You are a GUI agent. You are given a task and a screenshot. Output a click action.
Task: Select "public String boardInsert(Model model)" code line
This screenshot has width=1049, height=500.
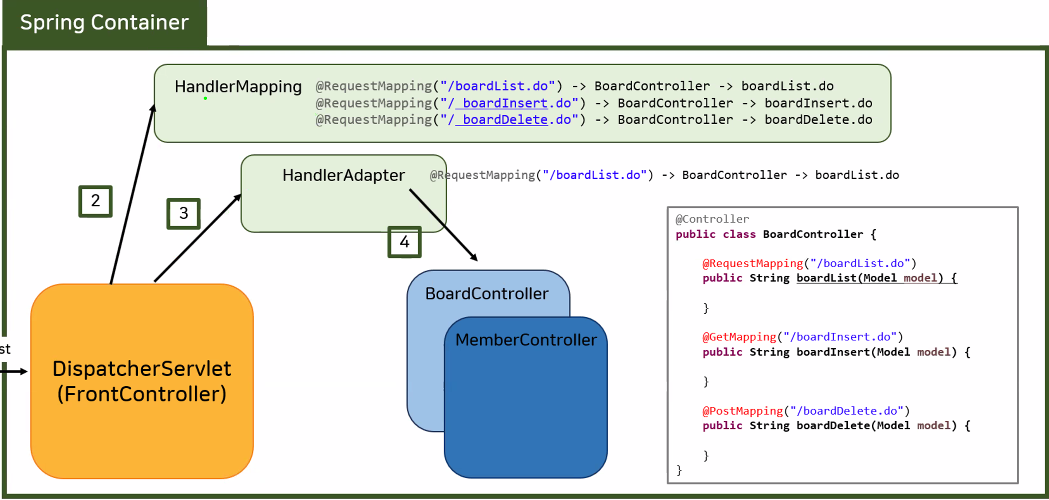click(836, 351)
